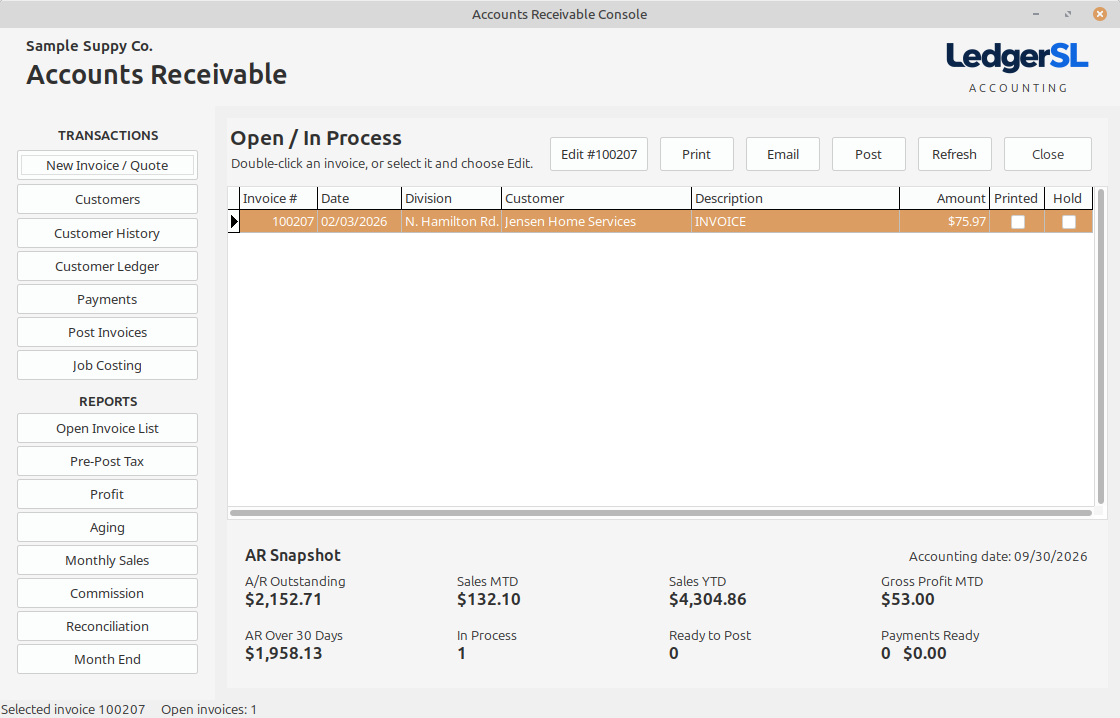Screen dimensions: 1120x718
Task: Refresh the open invoice list
Action: pyautogui.click(x=954, y=154)
